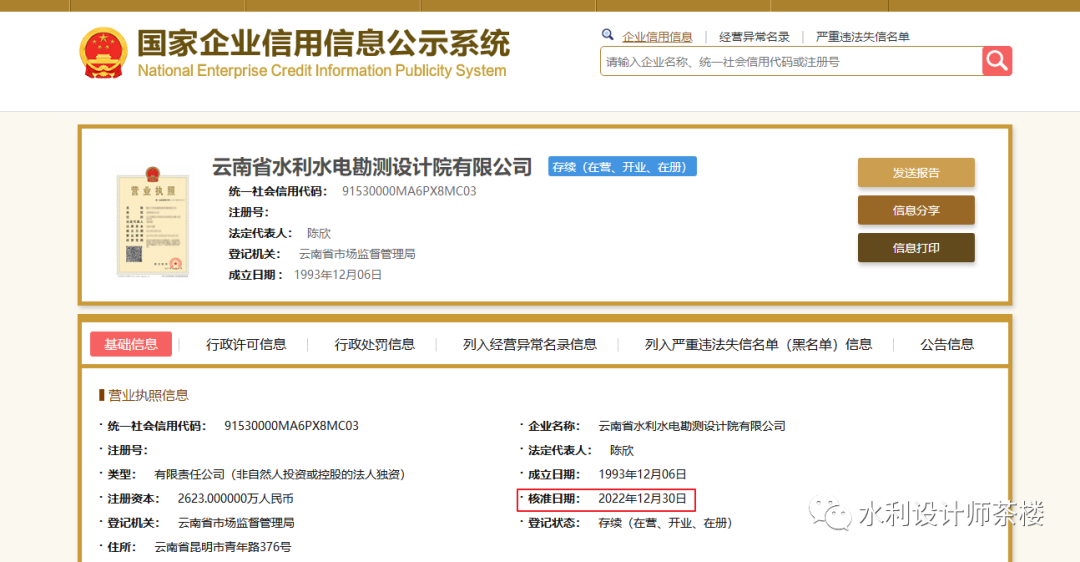Click the national emblem logo
This screenshot has width=1080, height=562.
click(103, 52)
